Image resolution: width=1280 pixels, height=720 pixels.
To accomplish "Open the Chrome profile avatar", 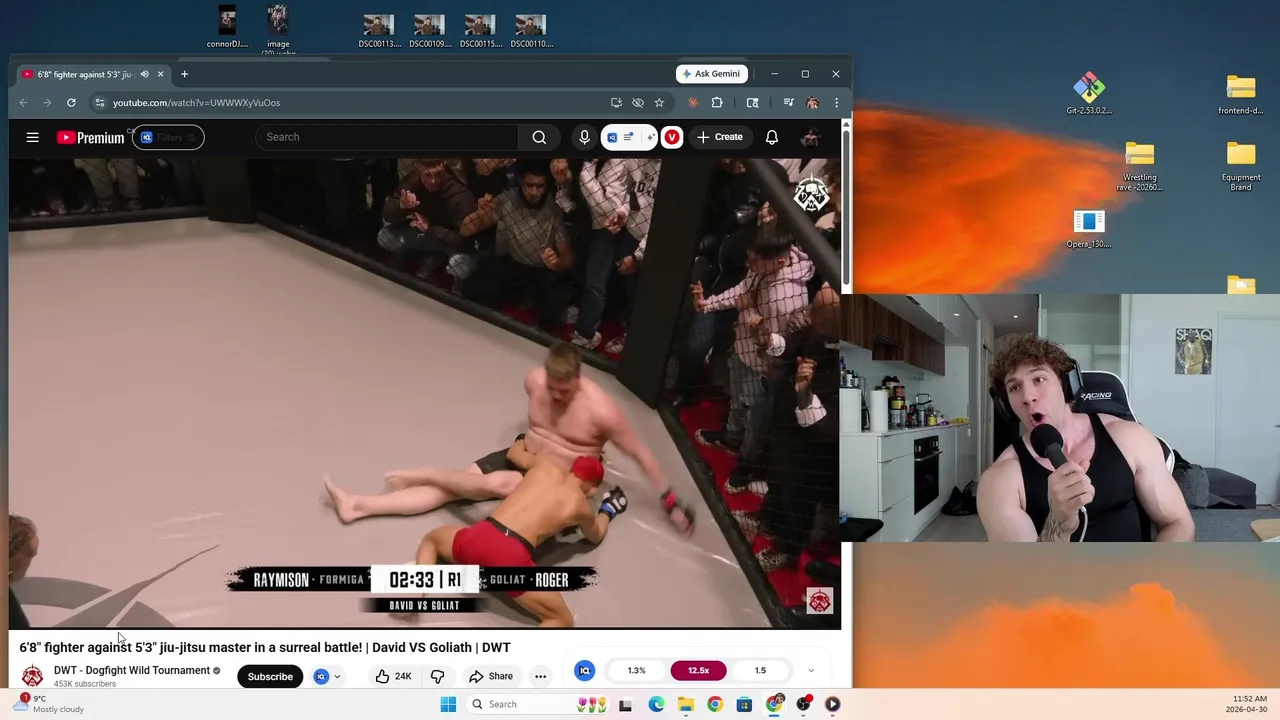I will point(812,102).
